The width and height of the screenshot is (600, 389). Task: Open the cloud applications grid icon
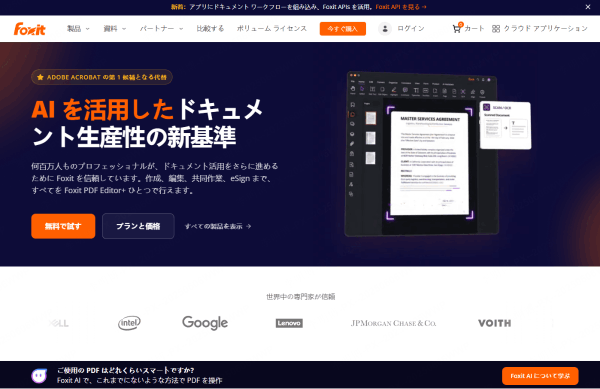pos(496,29)
